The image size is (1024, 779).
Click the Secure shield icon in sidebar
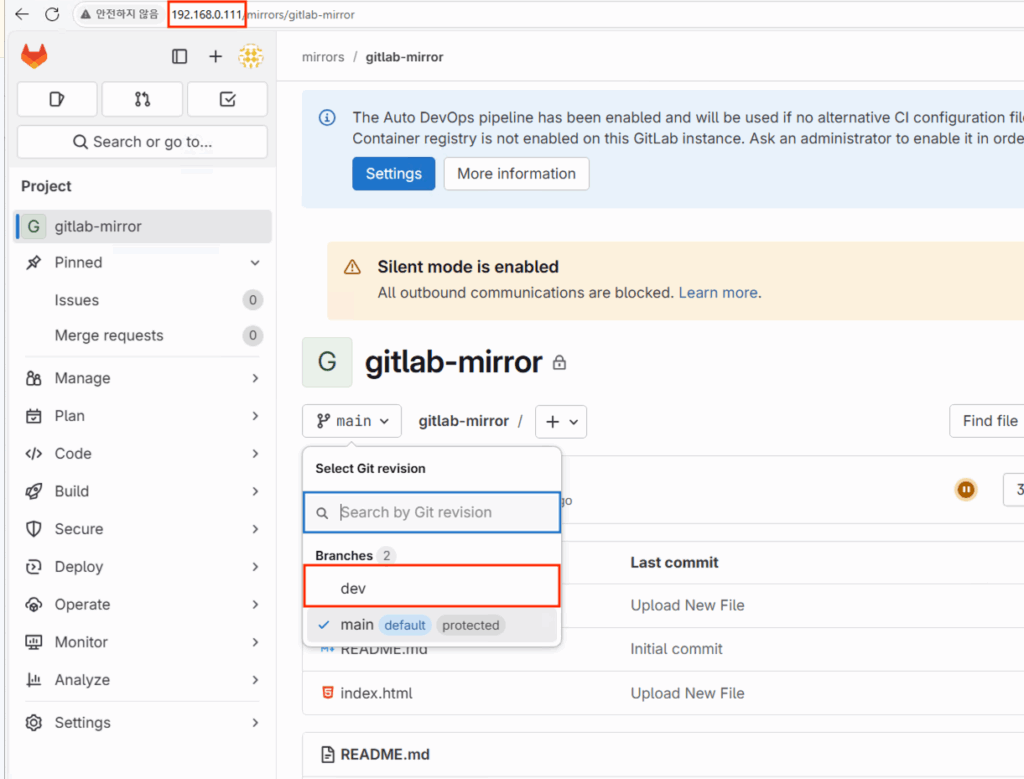(33, 529)
